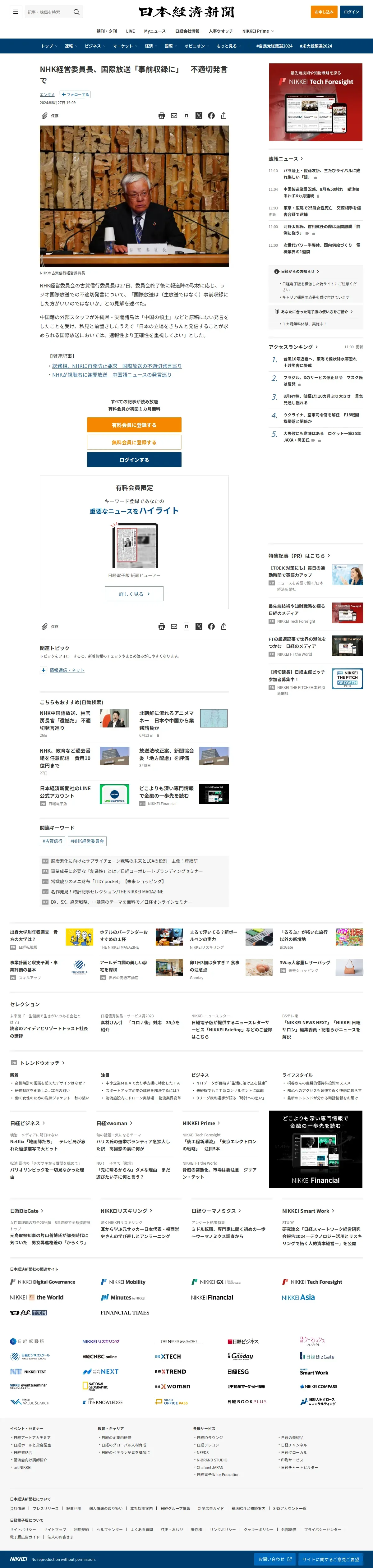Open the 日経xTECH logo link
Viewport: 373px width, 1568px height.
[x=167, y=1356]
